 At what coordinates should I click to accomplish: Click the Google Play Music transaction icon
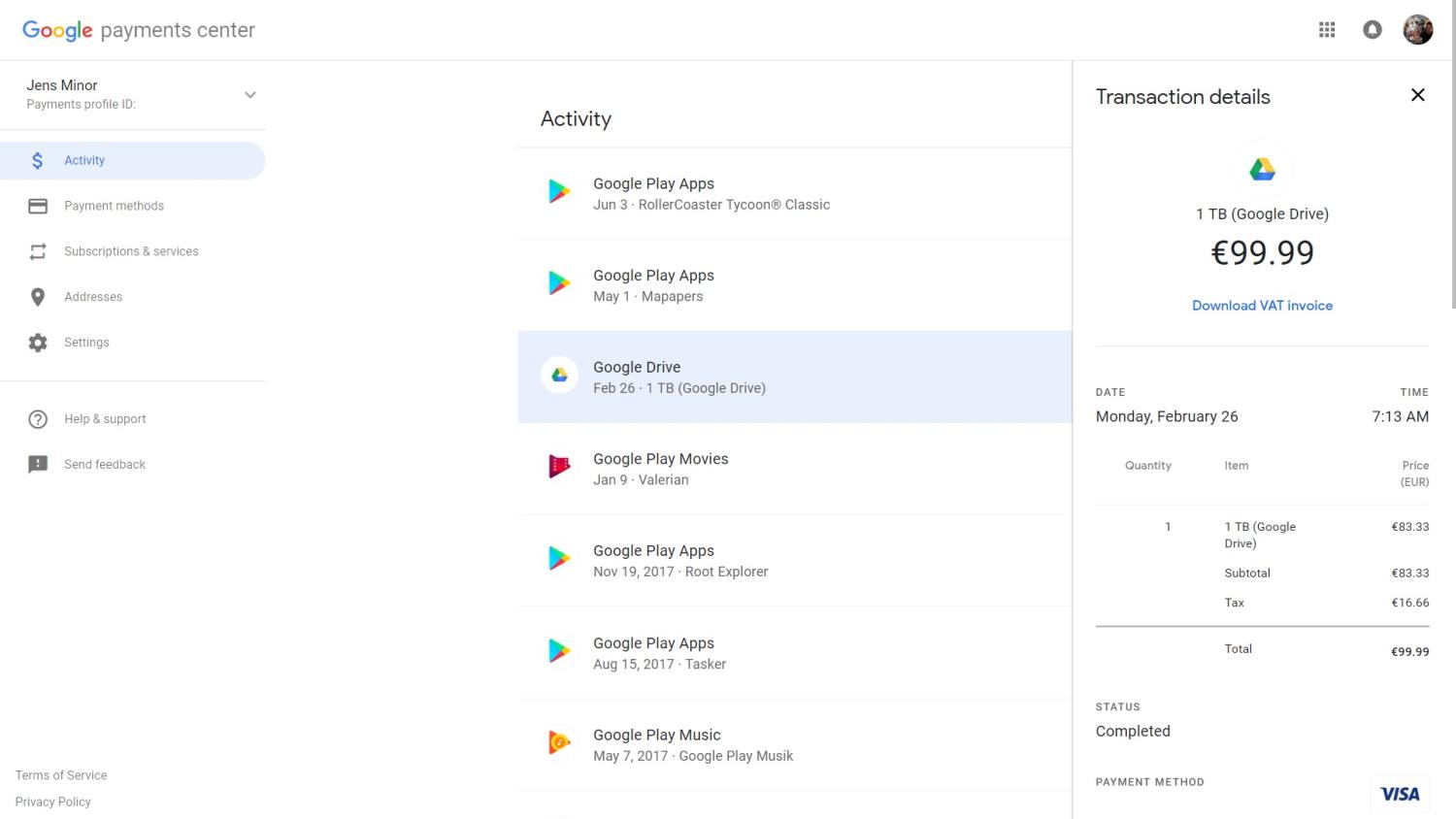tap(559, 744)
